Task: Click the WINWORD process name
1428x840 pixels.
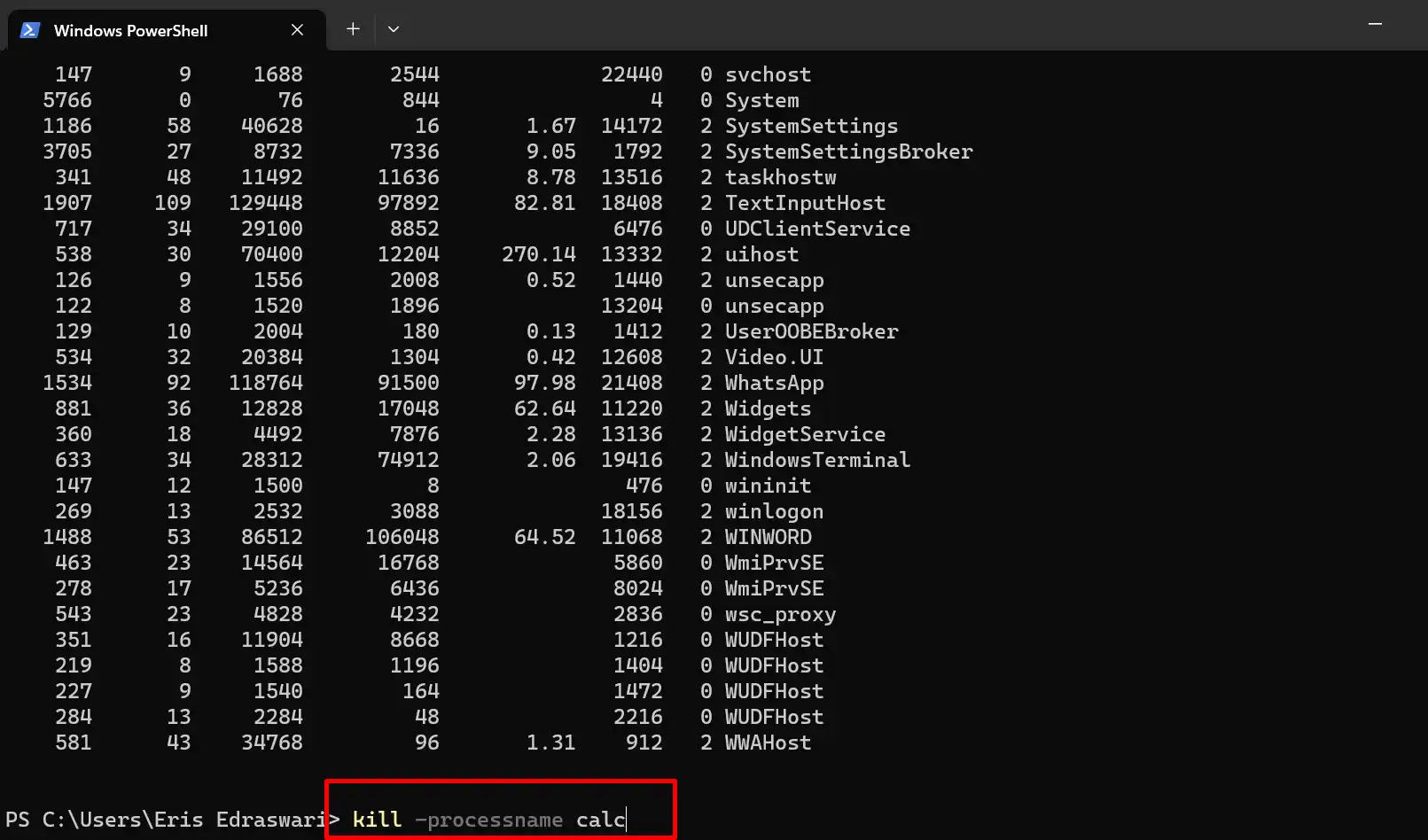Action: click(x=768, y=537)
